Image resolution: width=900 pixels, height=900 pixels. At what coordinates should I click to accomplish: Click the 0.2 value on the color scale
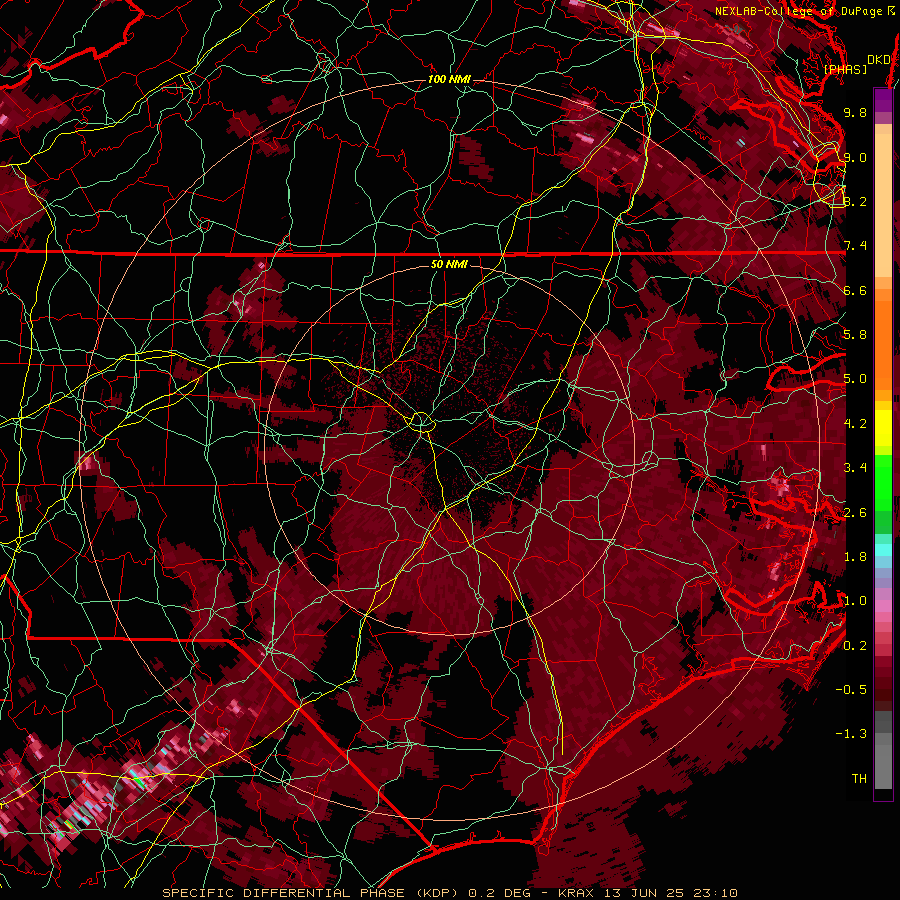click(855, 646)
